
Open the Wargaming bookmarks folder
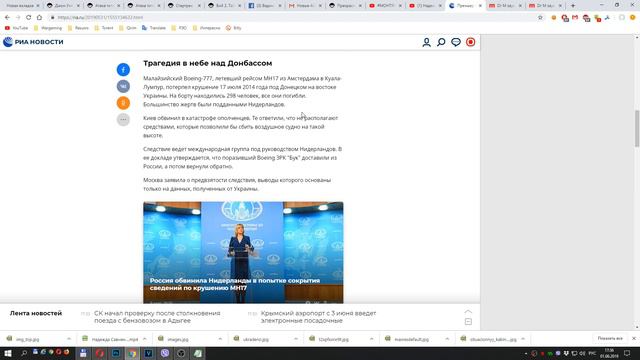point(48,28)
